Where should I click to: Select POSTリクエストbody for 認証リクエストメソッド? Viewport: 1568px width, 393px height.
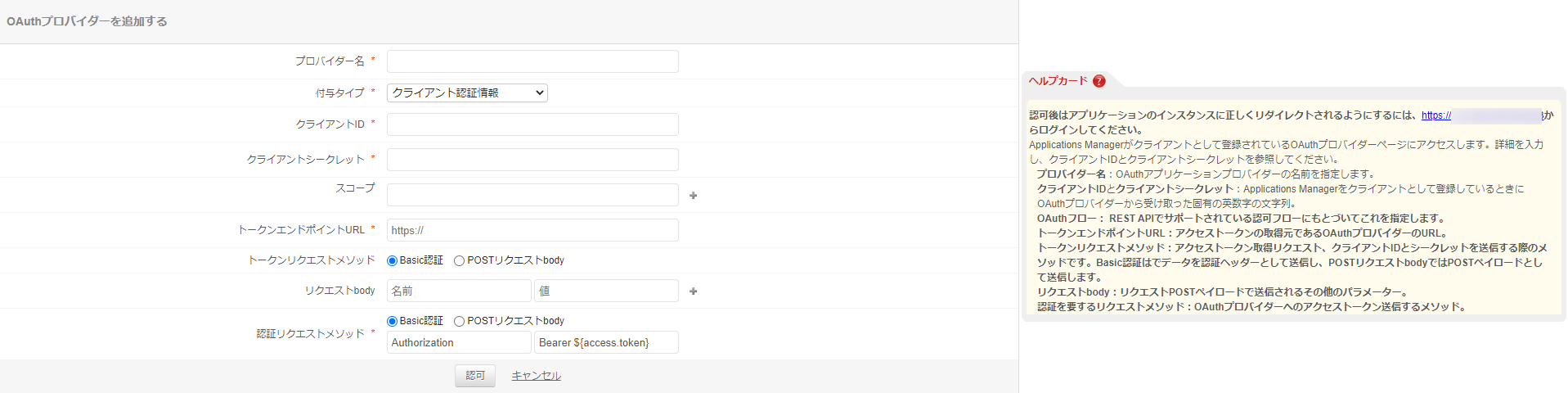click(x=460, y=322)
